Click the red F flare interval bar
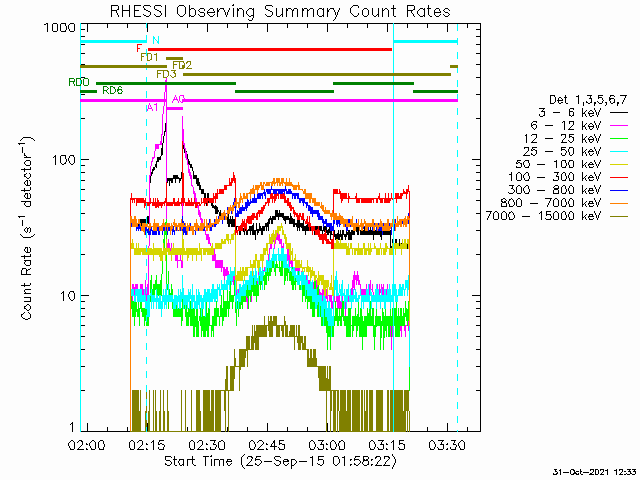This screenshot has width=640, height=480. click(x=270, y=49)
